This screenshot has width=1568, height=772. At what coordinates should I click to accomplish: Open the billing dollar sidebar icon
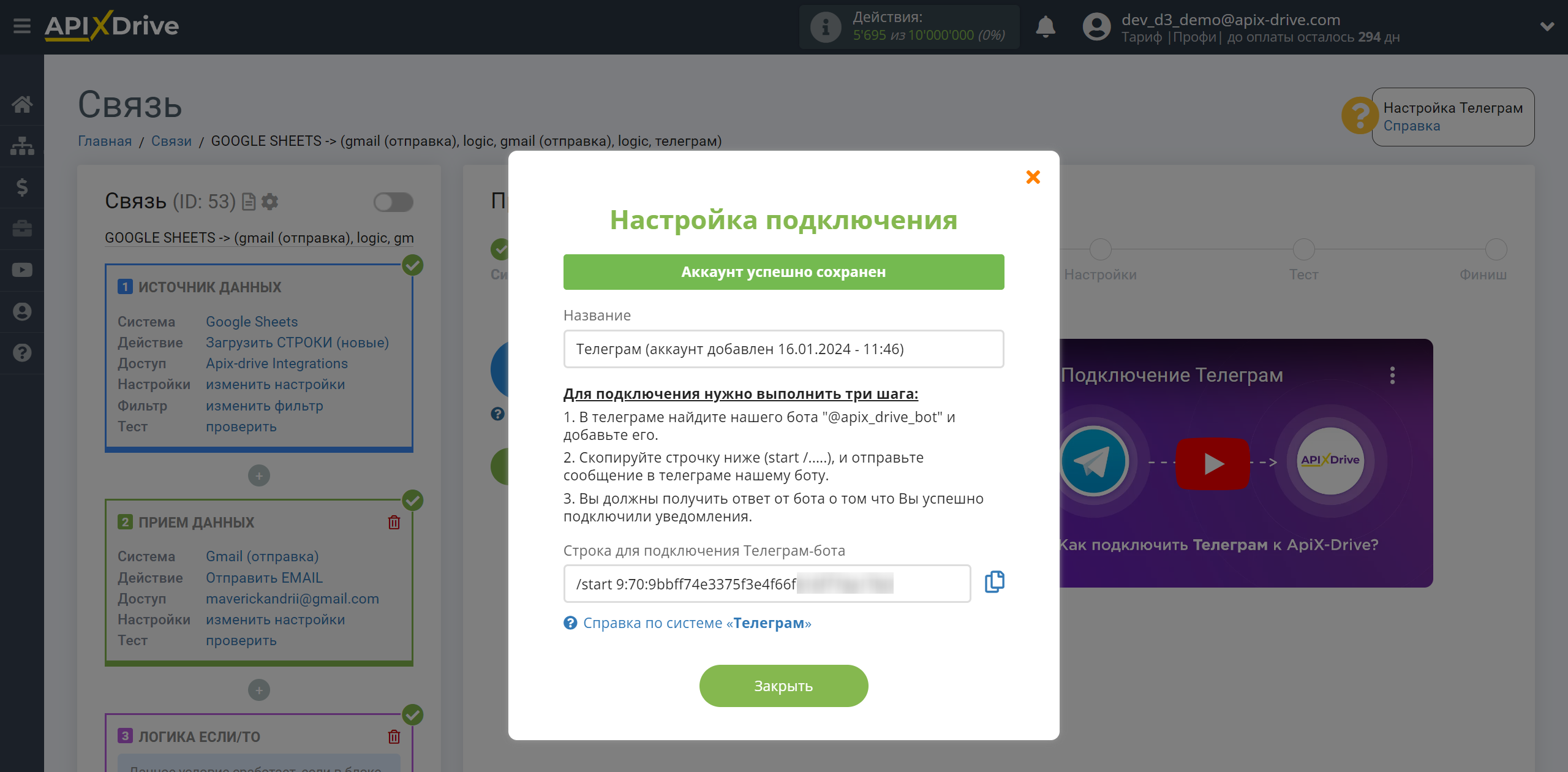point(22,187)
